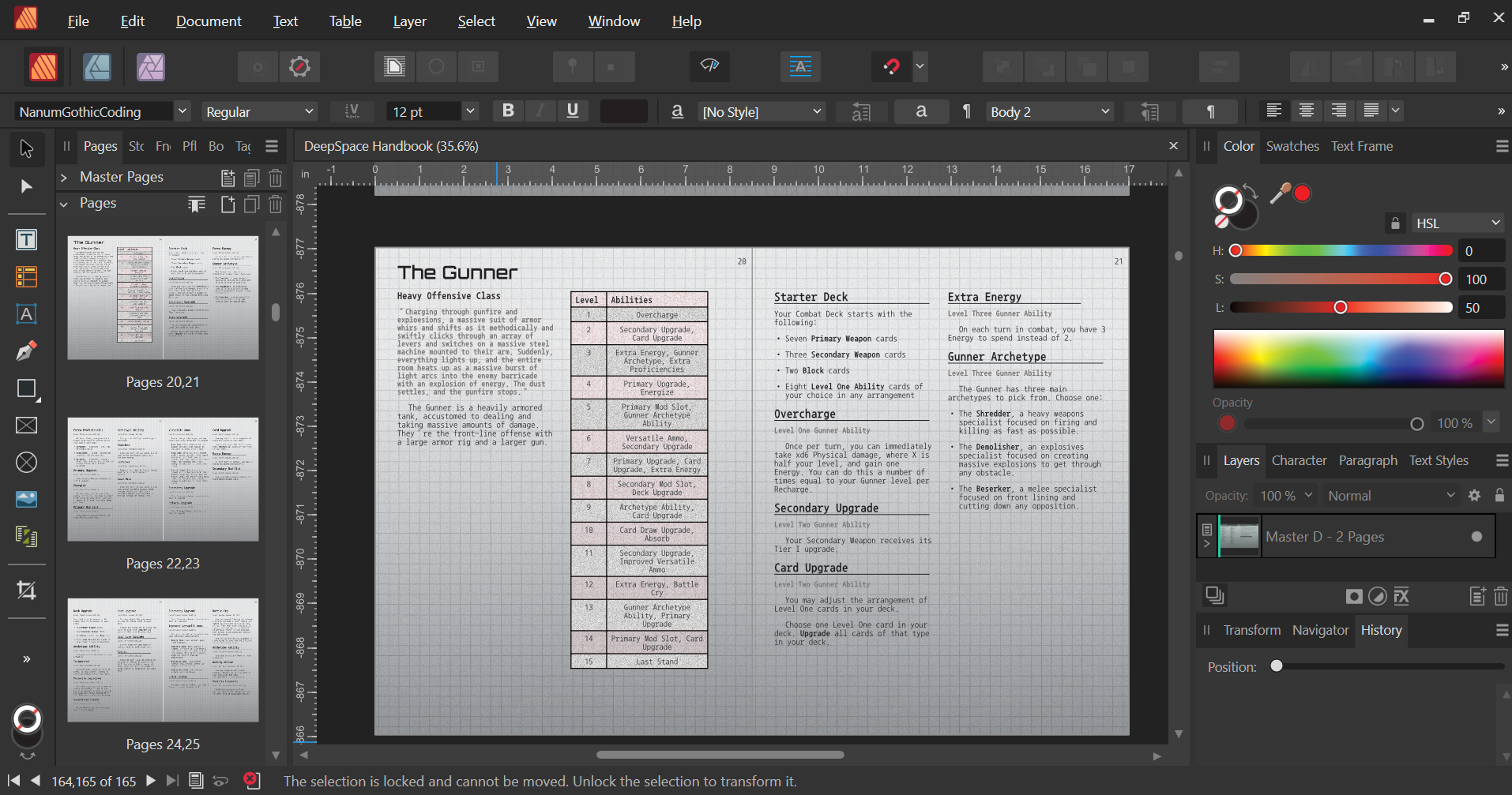
Task: Pick the Artistic Text tool
Action: [26, 314]
